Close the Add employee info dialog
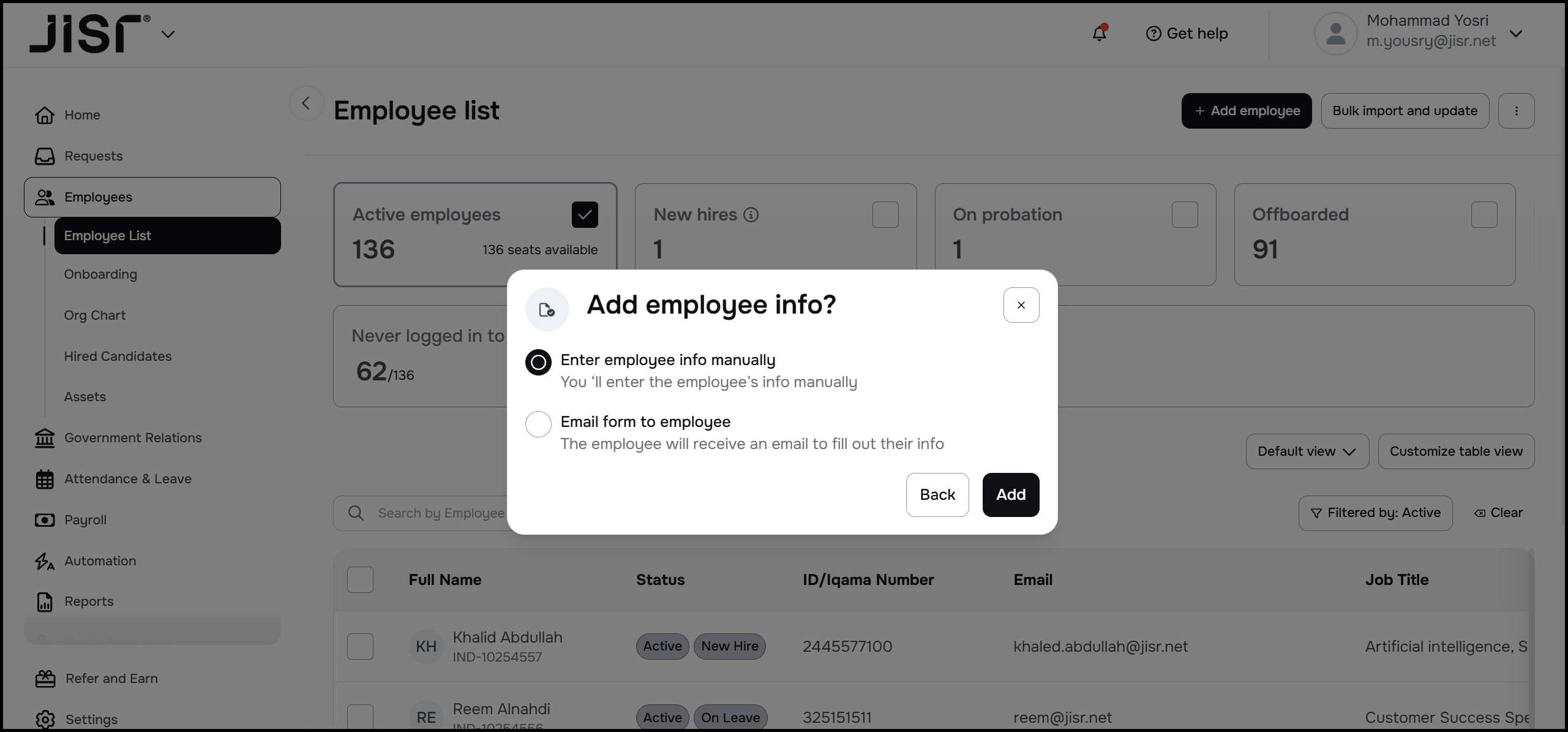Image resolution: width=1568 pixels, height=732 pixels. tap(1021, 305)
